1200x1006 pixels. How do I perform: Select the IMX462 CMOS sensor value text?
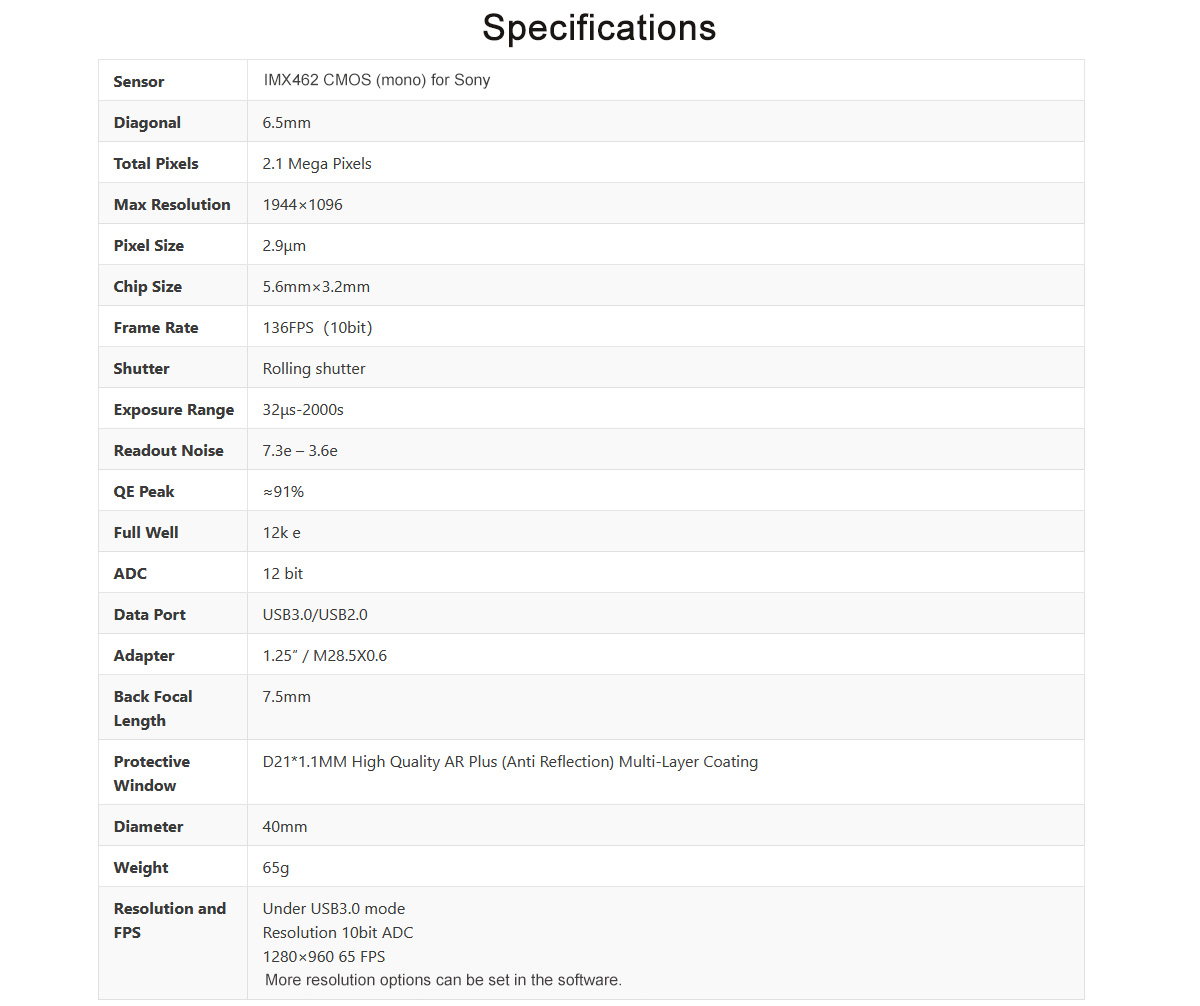(376, 80)
